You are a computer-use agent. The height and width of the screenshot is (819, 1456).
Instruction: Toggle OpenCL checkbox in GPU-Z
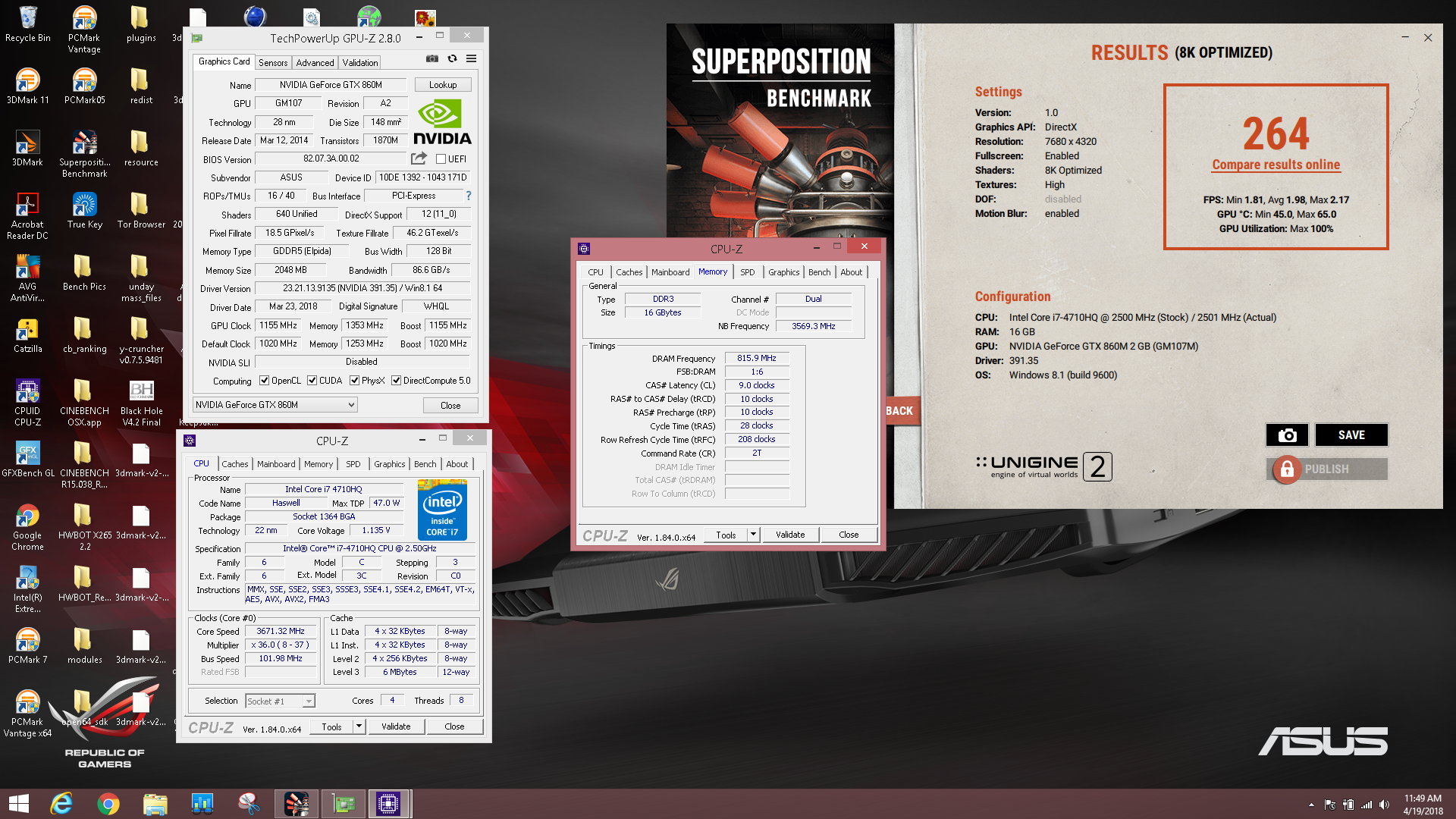(265, 381)
